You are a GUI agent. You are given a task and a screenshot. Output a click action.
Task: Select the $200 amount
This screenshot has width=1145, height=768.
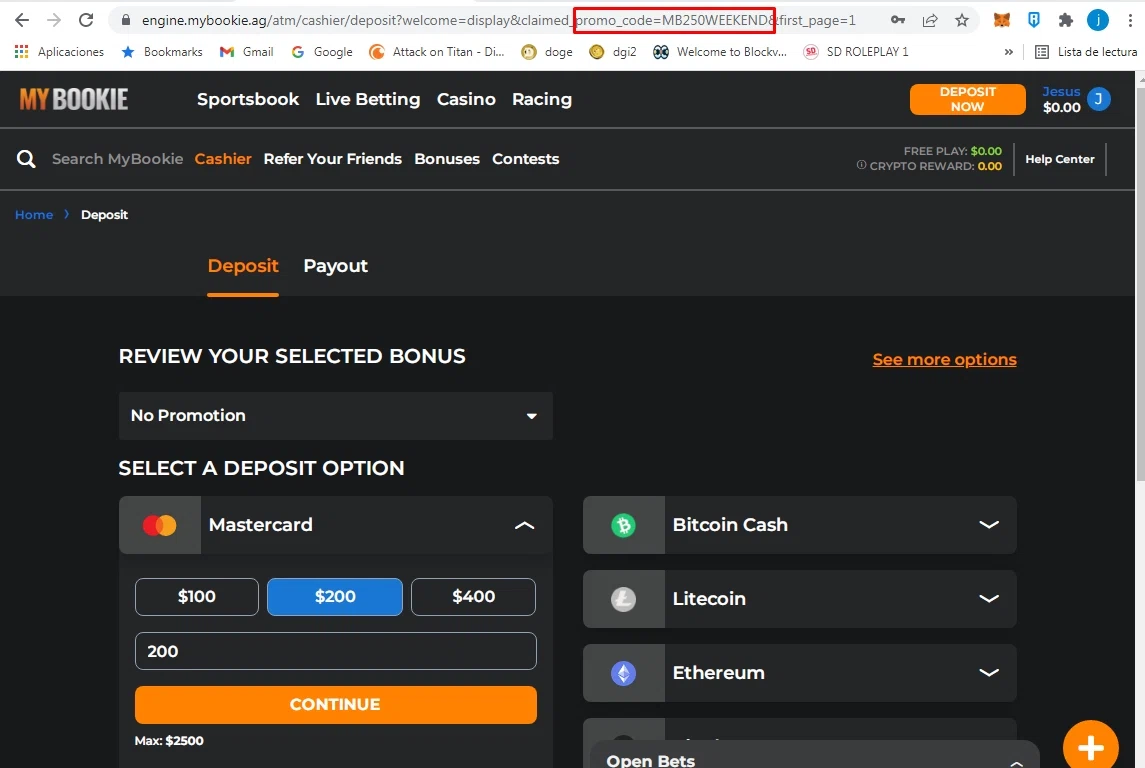[x=335, y=596]
